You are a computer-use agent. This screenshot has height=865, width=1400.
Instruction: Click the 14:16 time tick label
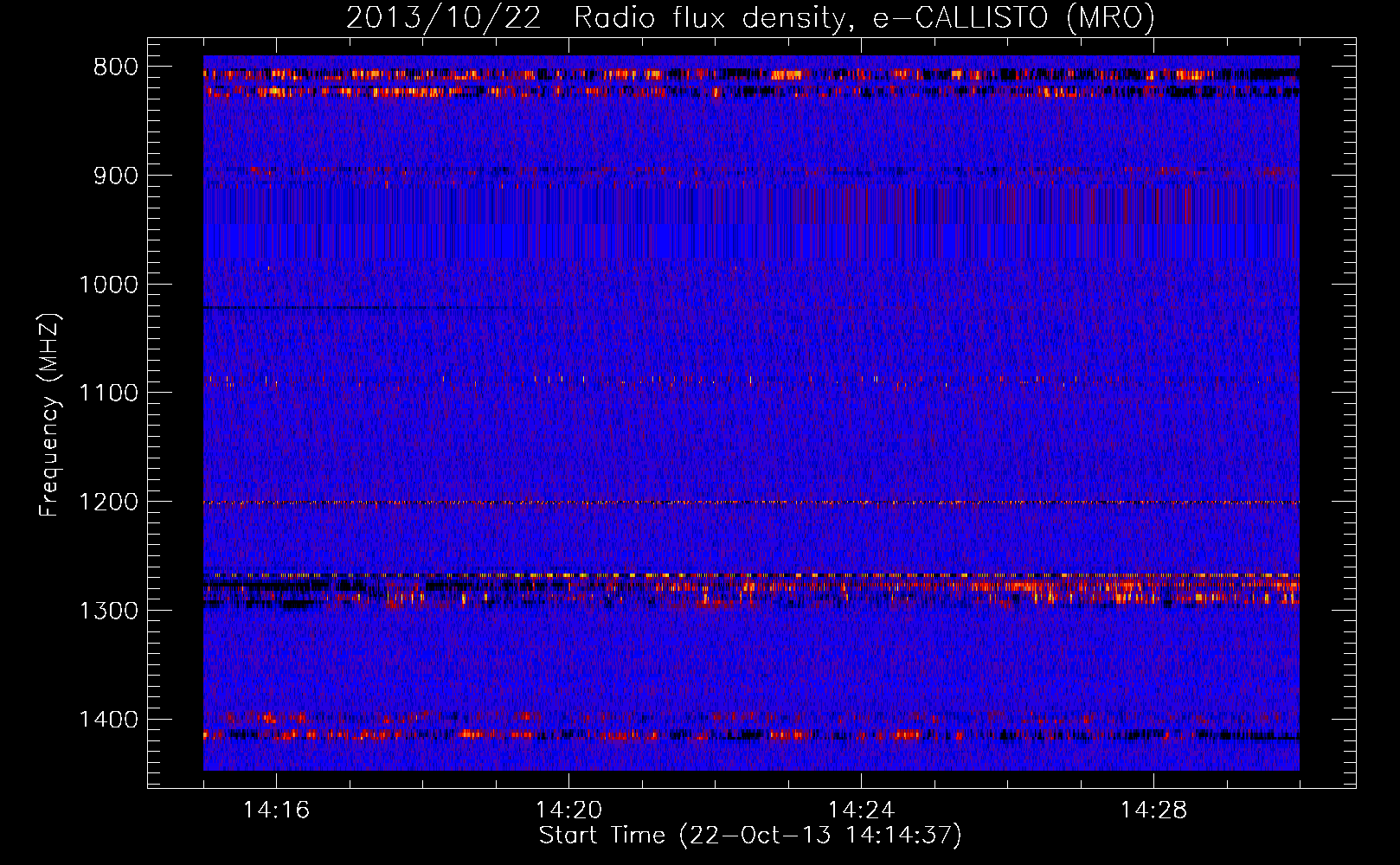pos(276,811)
